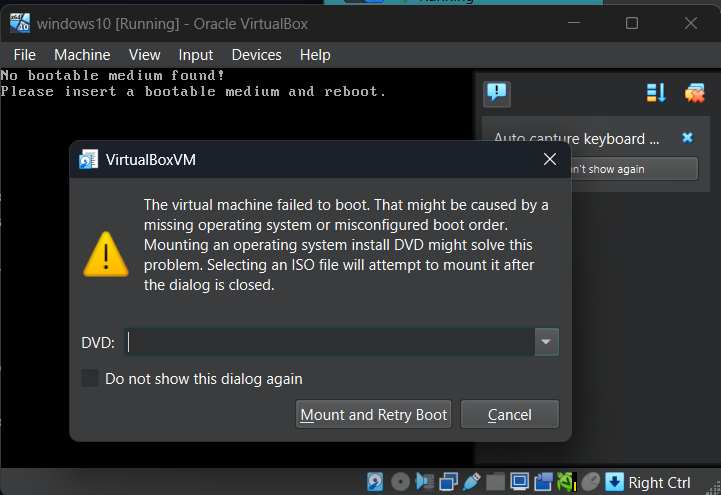Click Mount and Retry Boot button
721x495 pixels.
pyautogui.click(x=373, y=415)
